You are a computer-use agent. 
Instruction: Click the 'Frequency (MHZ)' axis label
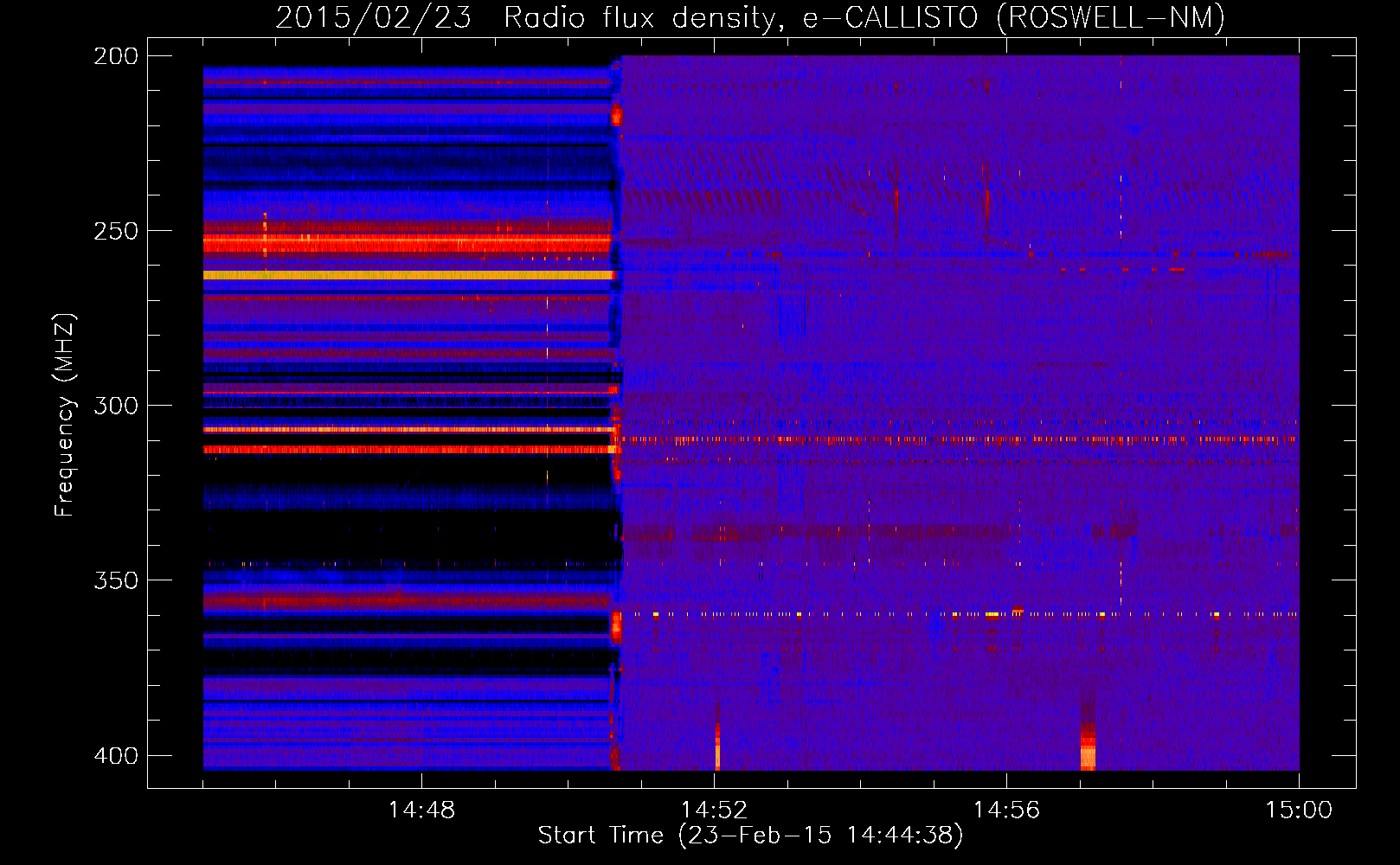point(65,414)
